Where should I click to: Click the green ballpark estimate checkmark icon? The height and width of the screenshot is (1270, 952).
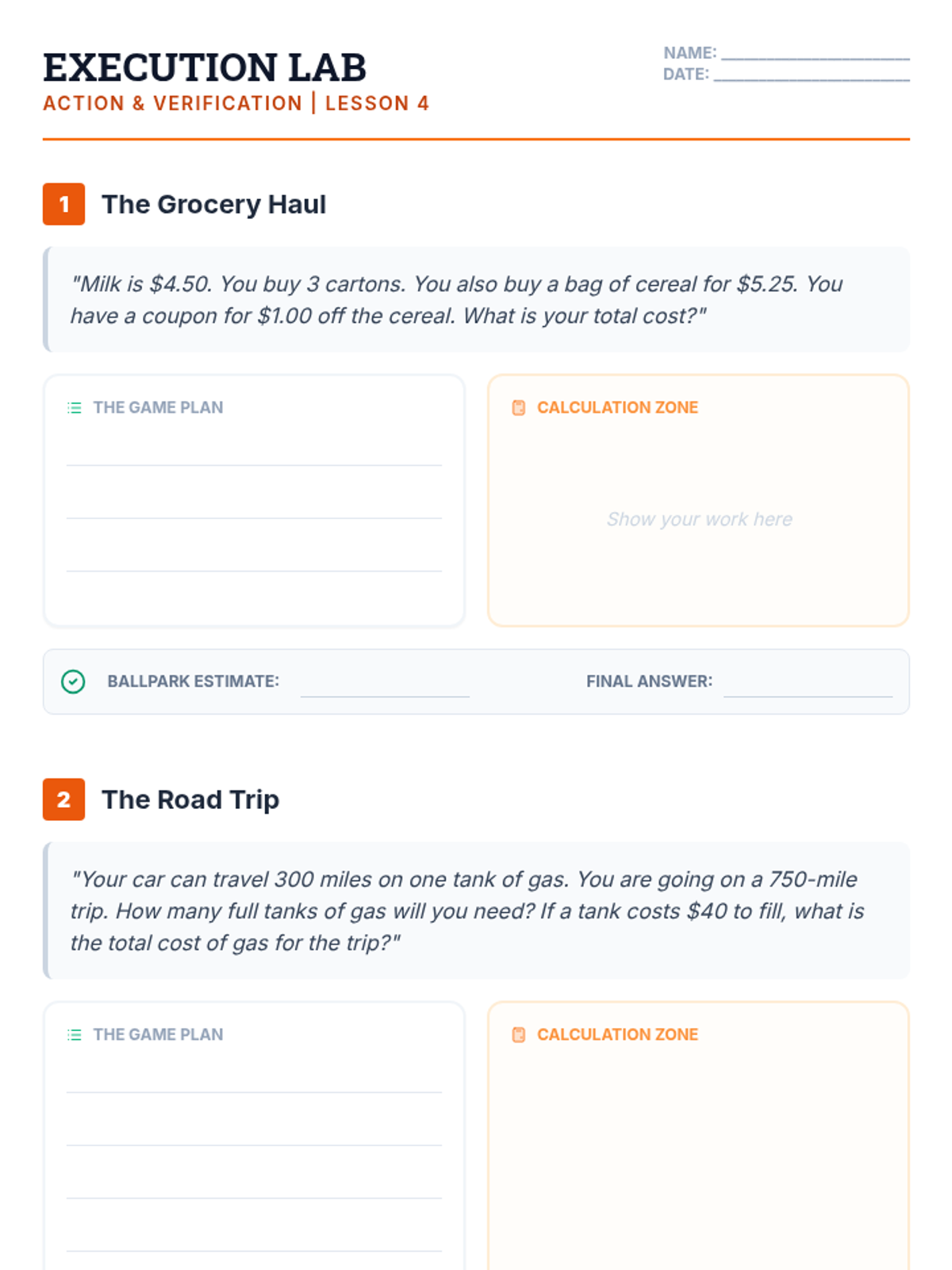(x=73, y=681)
